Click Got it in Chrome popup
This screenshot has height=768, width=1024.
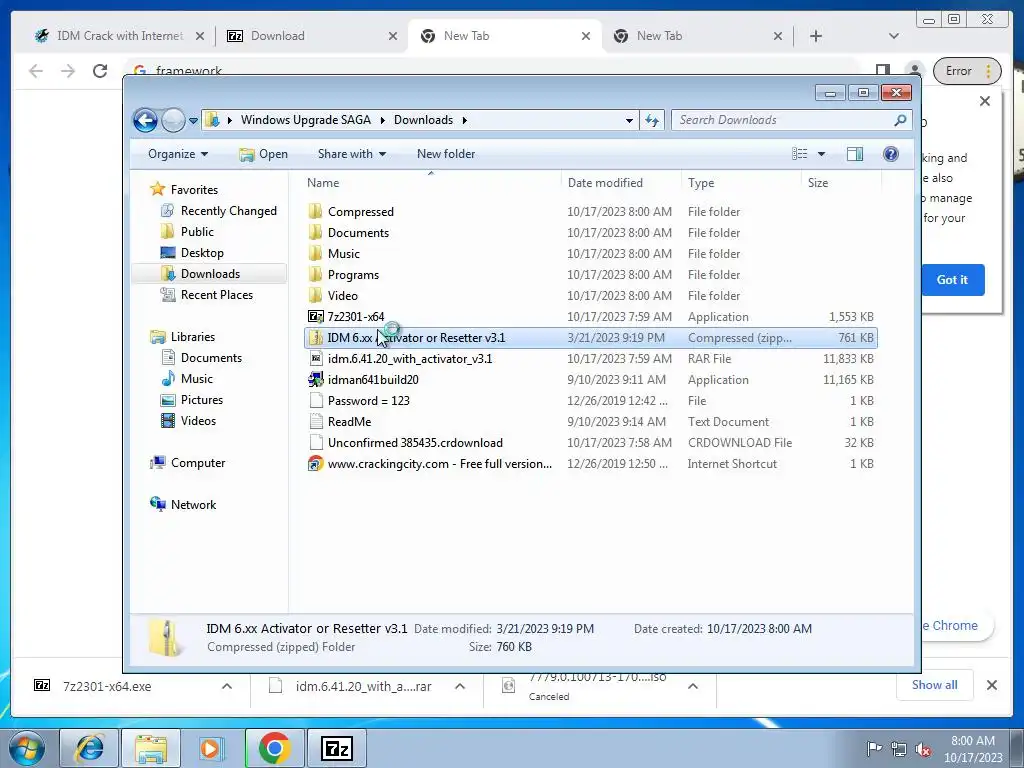point(952,280)
